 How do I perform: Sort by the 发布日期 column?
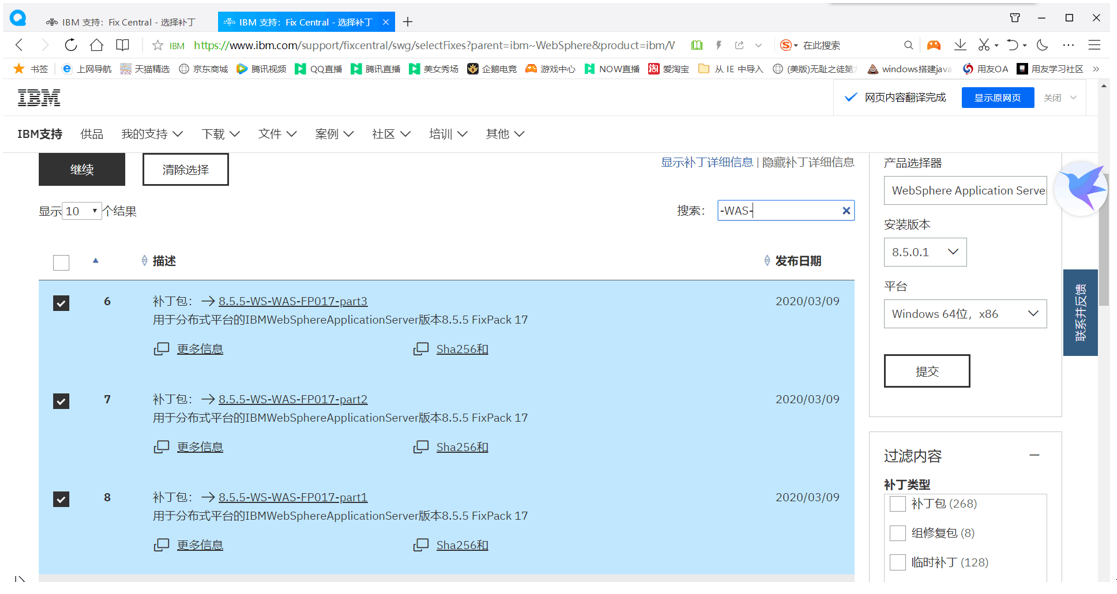(x=798, y=261)
